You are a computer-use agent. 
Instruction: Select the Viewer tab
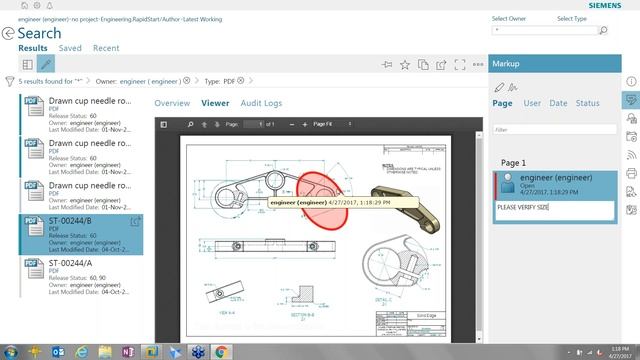point(215,103)
